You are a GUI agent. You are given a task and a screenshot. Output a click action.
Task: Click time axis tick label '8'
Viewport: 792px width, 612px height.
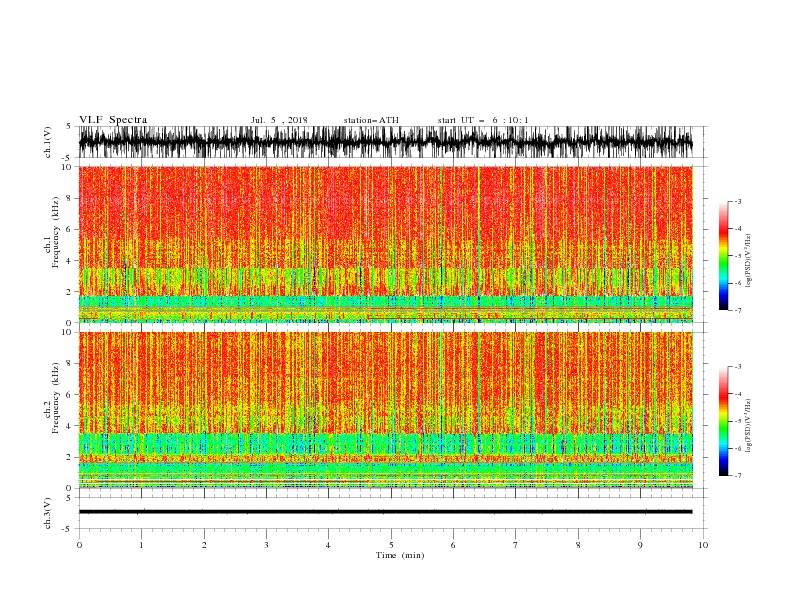click(x=578, y=545)
